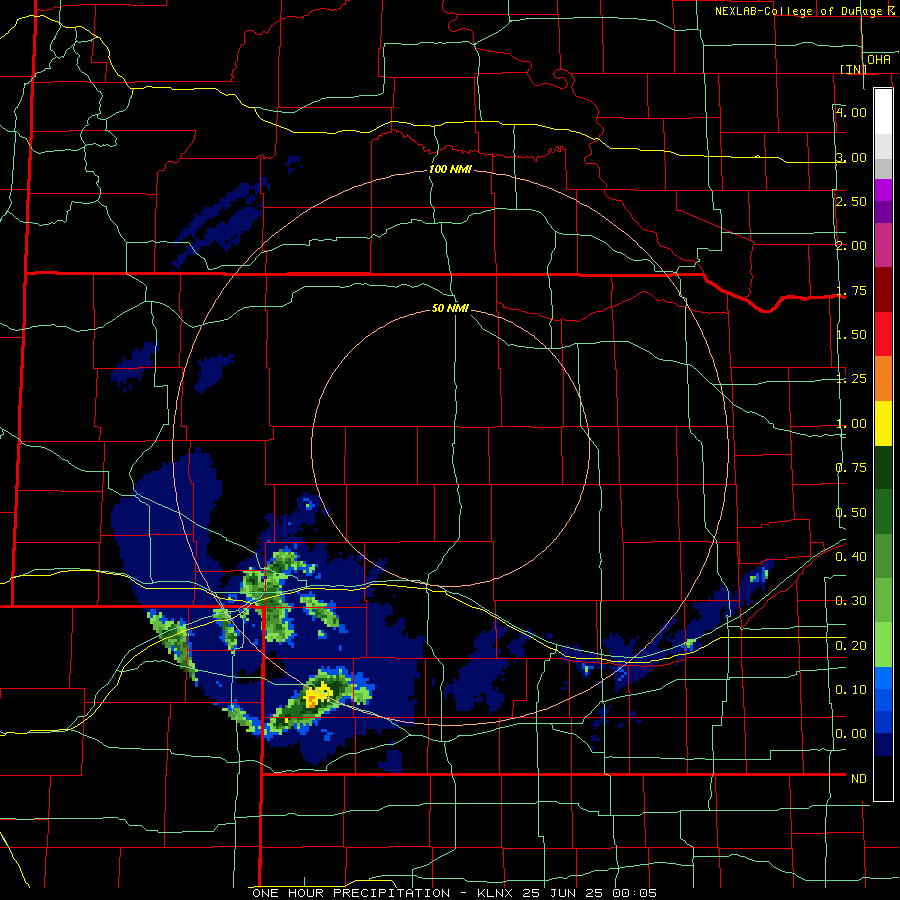Select the orange swatch beside 1.25

pyautogui.click(x=883, y=378)
